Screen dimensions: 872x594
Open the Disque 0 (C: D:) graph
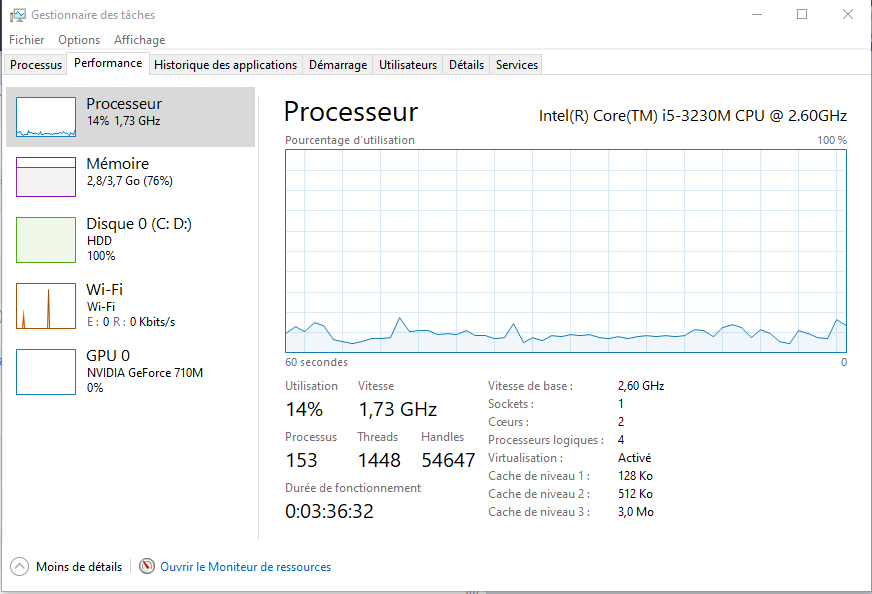pos(46,240)
